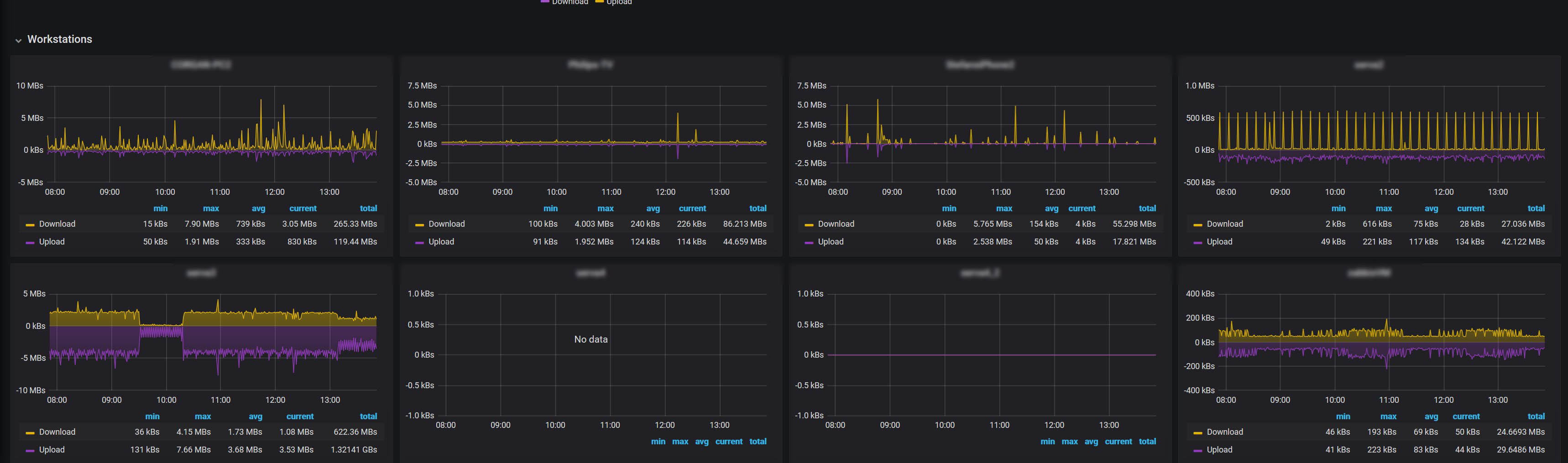Select the '3.05 MBs' current value

tap(299, 224)
